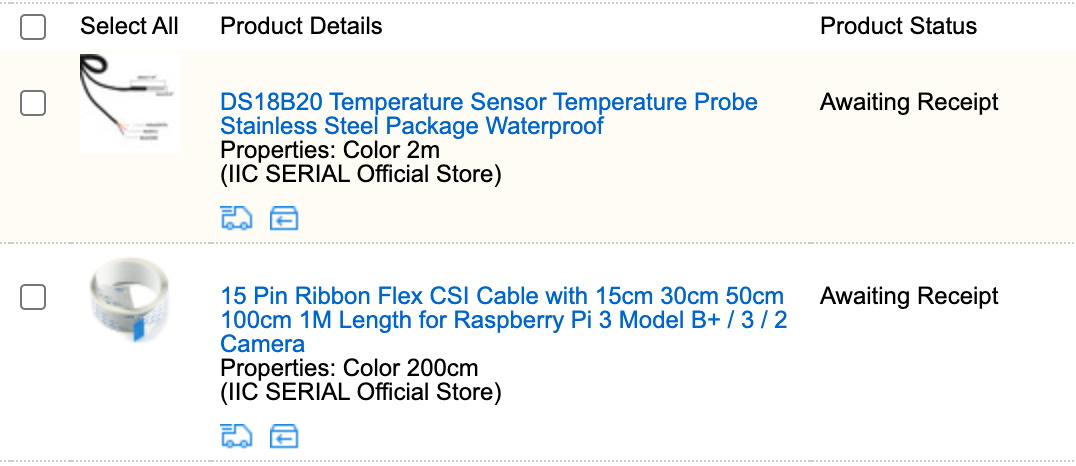
Task: Click the store name under the DS18B20 sensor
Action: (x=360, y=174)
